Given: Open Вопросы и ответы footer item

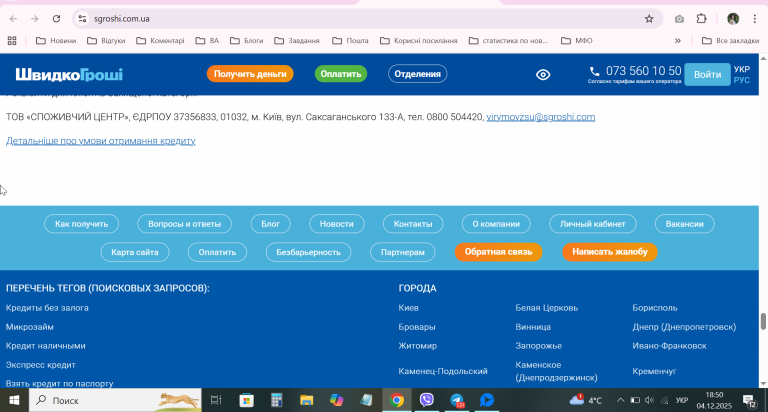Looking at the screenshot, I should (x=184, y=224).
